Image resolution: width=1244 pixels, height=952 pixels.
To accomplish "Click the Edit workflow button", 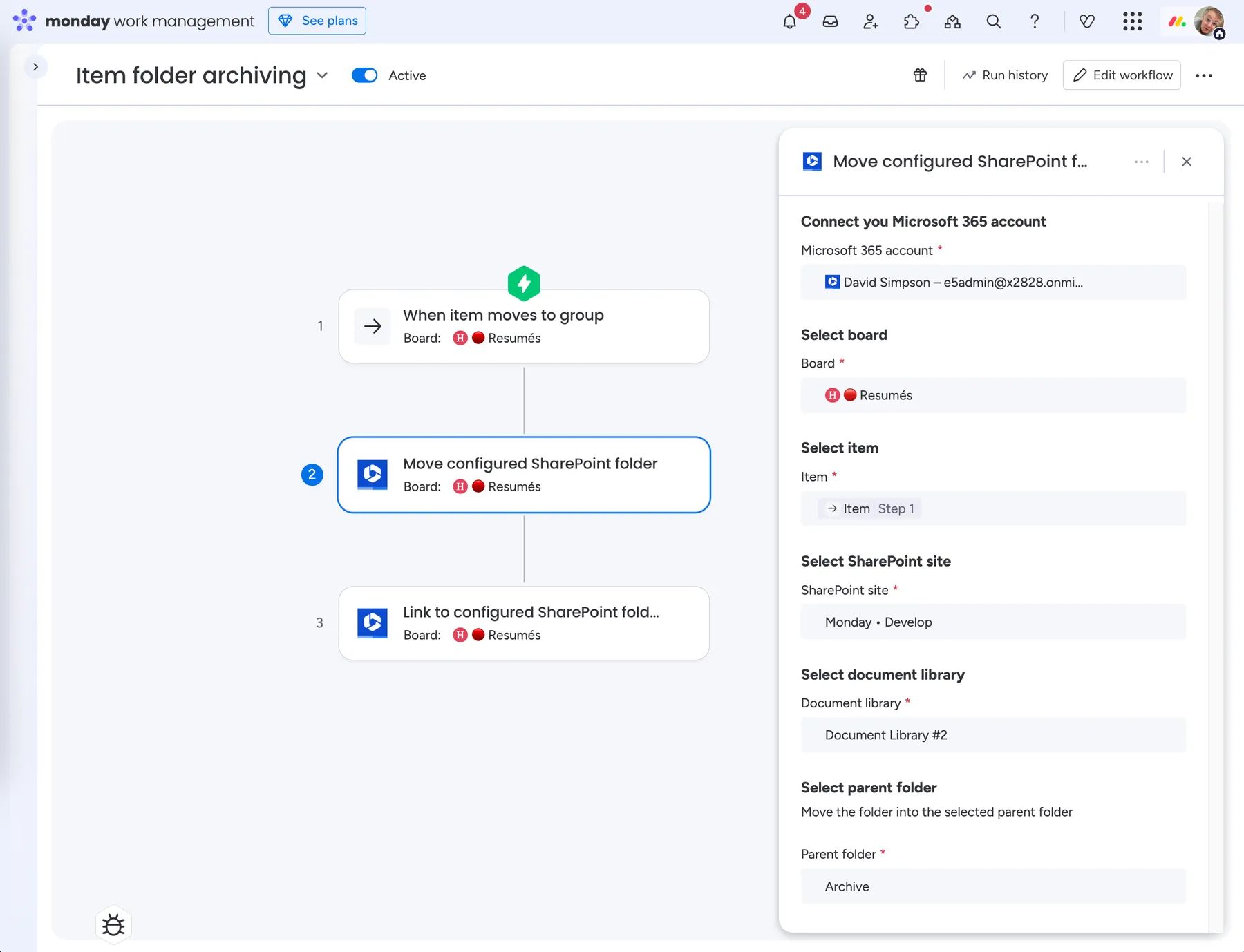I will tap(1122, 75).
